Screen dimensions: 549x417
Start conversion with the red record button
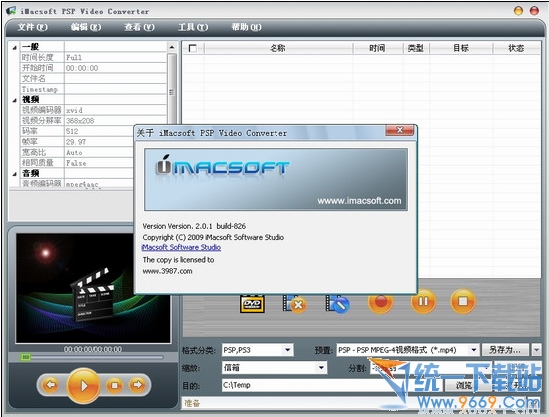coord(381,302)
